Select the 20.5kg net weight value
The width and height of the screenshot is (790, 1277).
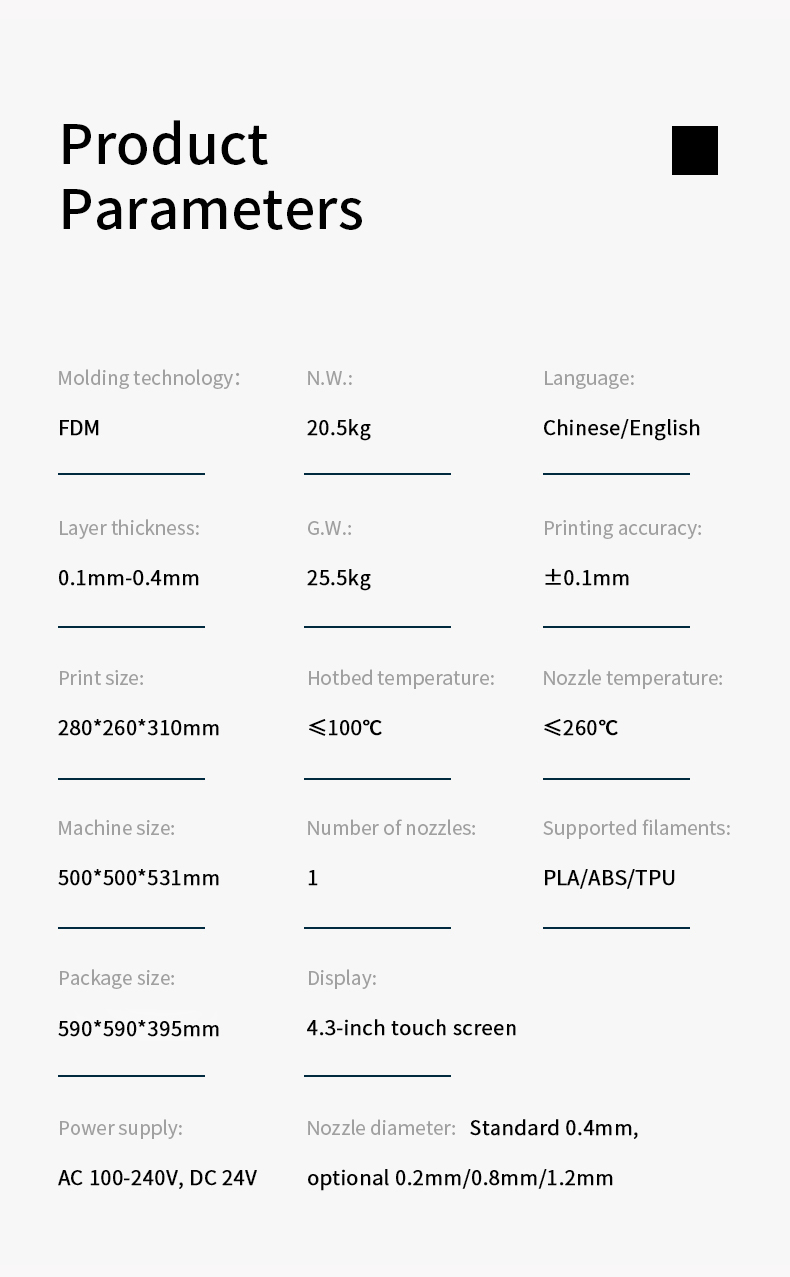pyautogui.click(x=339, y=428)
